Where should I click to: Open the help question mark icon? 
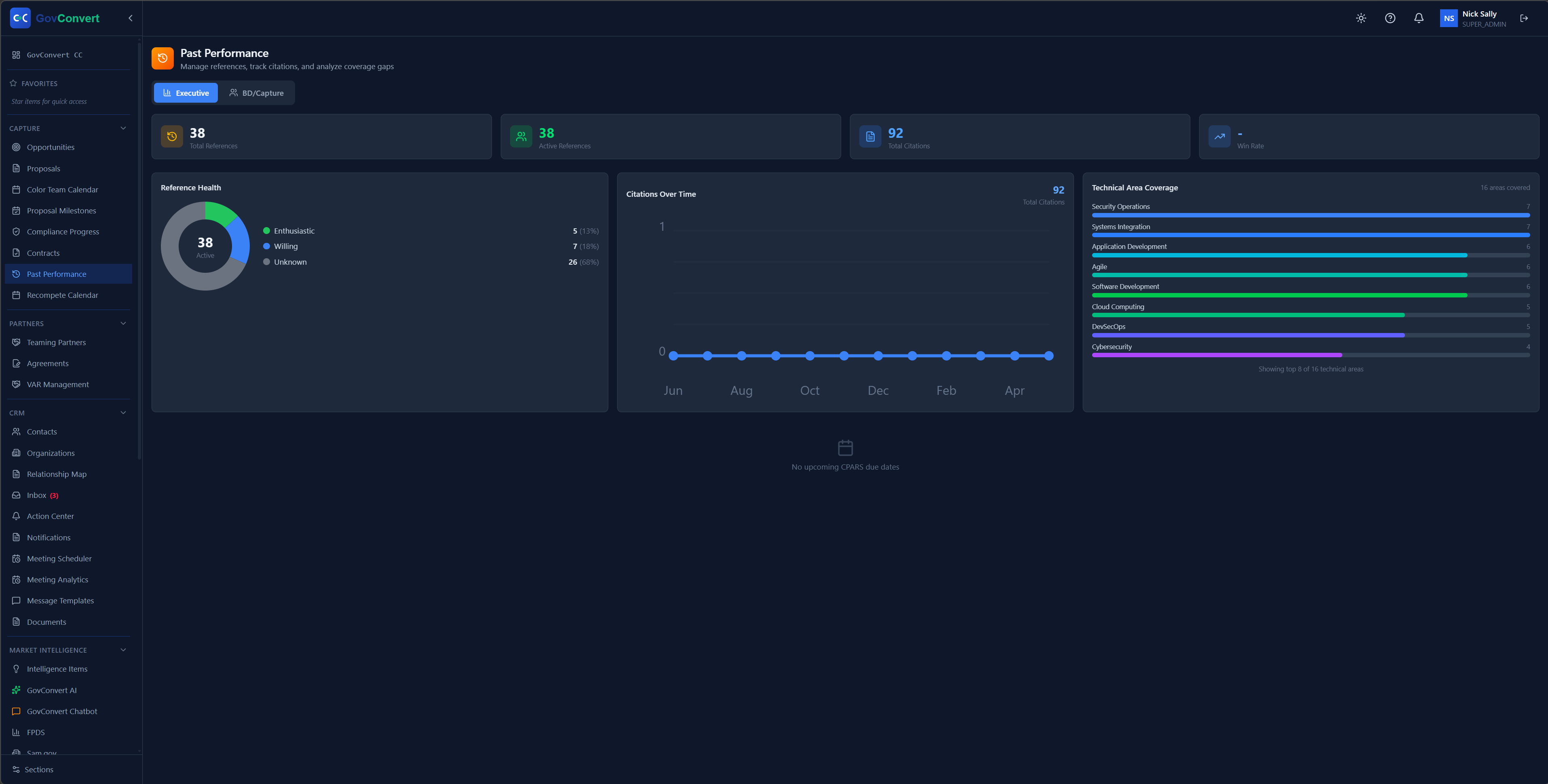pyautogui.click(x=1390, y=18)
